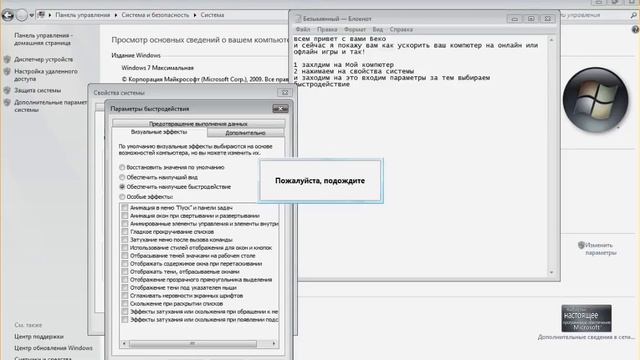Click the shield icon beside Настройка удаленного доступа

(7, 71)
